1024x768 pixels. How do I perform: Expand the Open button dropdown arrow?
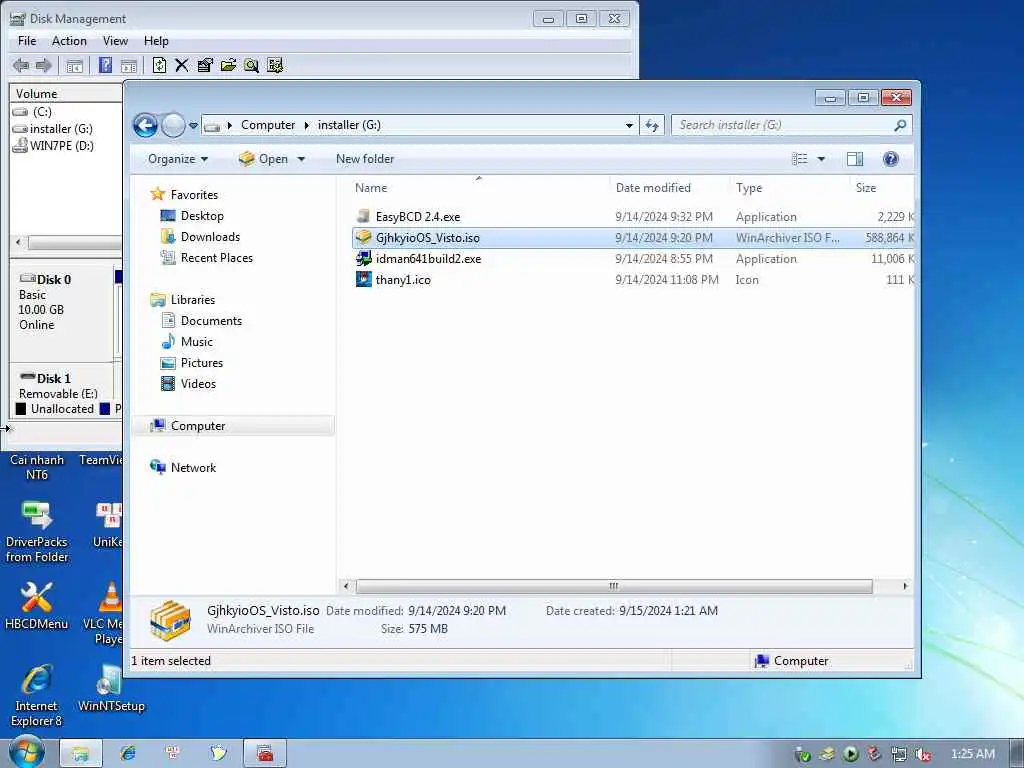(301, 159)
